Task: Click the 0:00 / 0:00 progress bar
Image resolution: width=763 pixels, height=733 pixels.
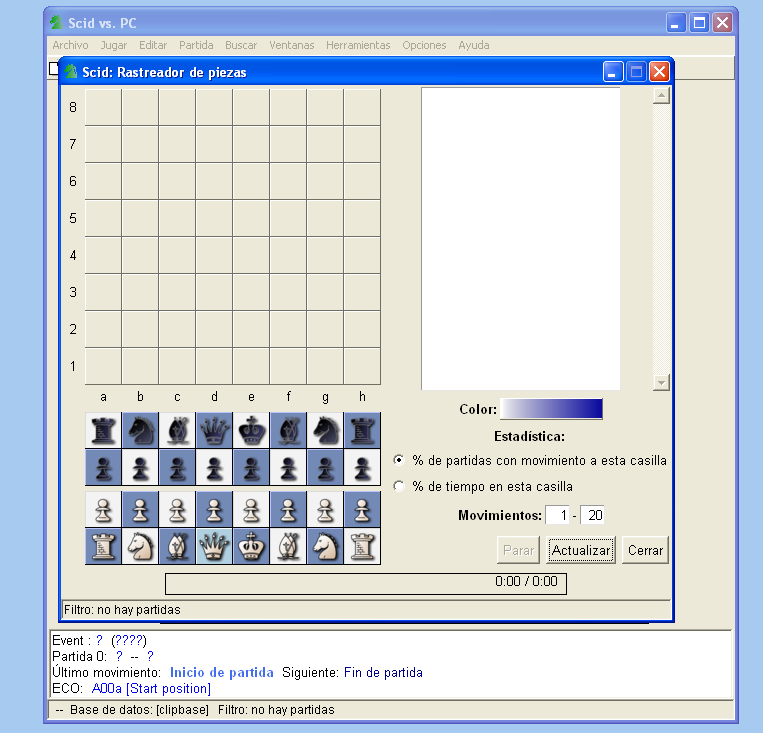Action: (366, 584)
